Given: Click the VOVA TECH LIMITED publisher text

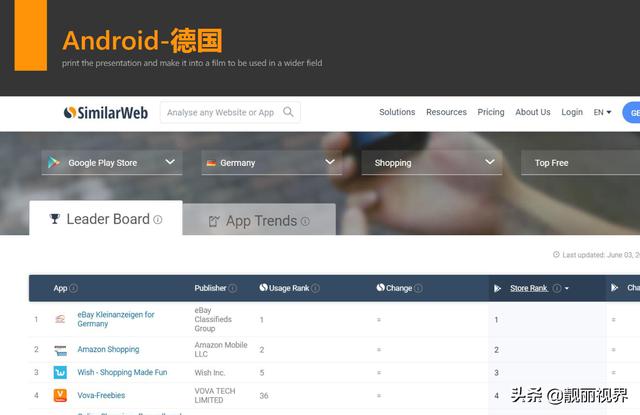Looking at the screenshot, I should pyautogui.click(x=215, y=395).
